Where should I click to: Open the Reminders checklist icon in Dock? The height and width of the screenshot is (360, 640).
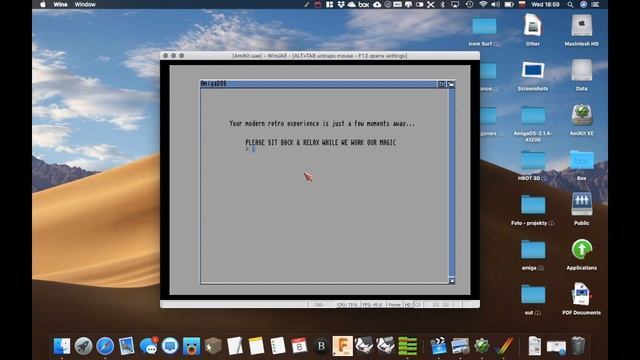(278, 346)
